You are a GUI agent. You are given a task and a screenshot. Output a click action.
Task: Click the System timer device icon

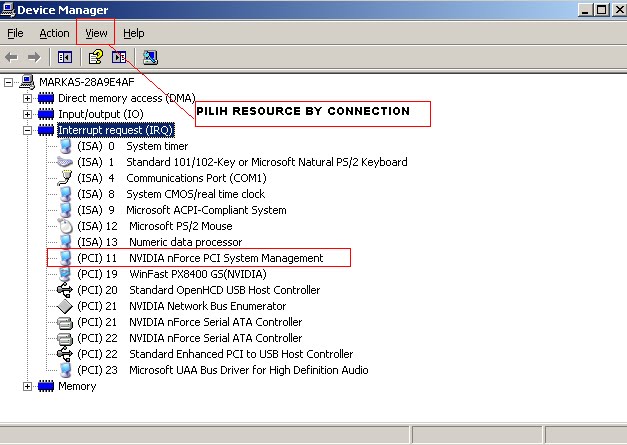click(65, 146)
